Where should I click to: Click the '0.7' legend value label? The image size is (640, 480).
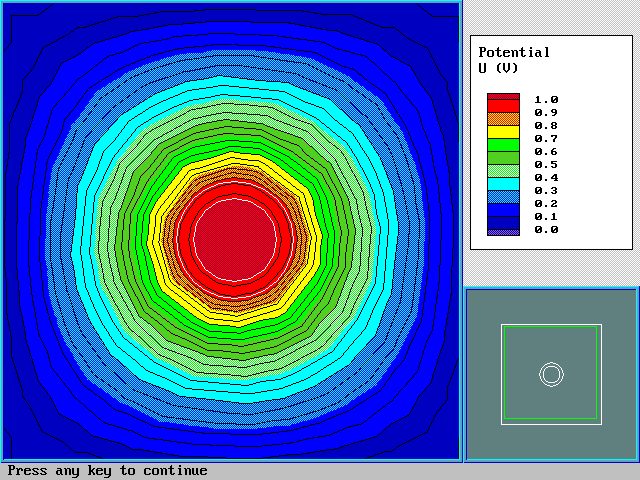click(546, 139)
